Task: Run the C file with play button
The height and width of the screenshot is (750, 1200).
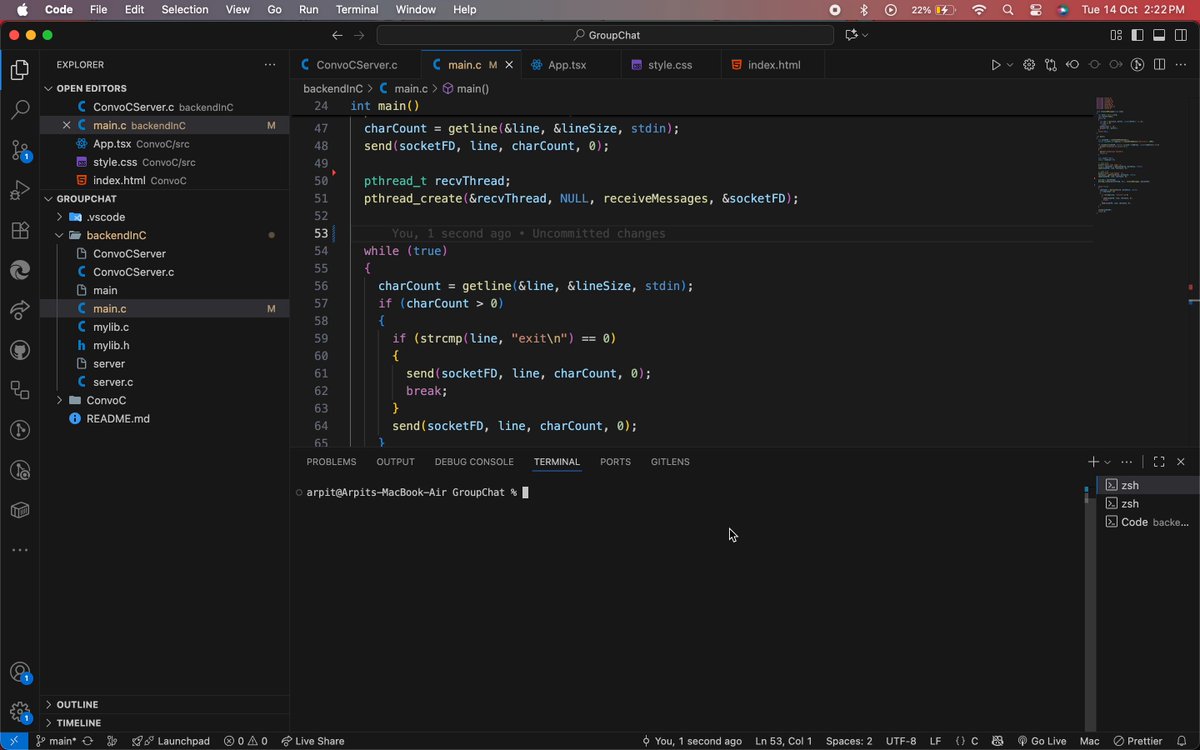Action: (995, 65)
